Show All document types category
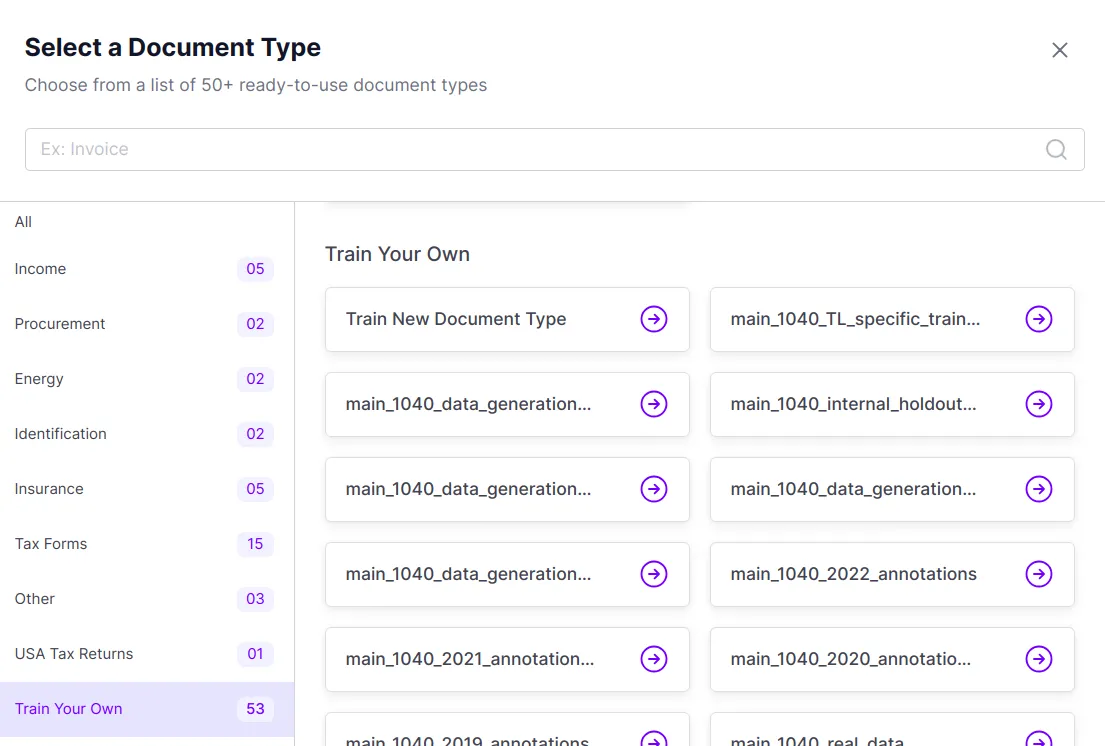The image size is (1105, 746). (x=147, y=222)
